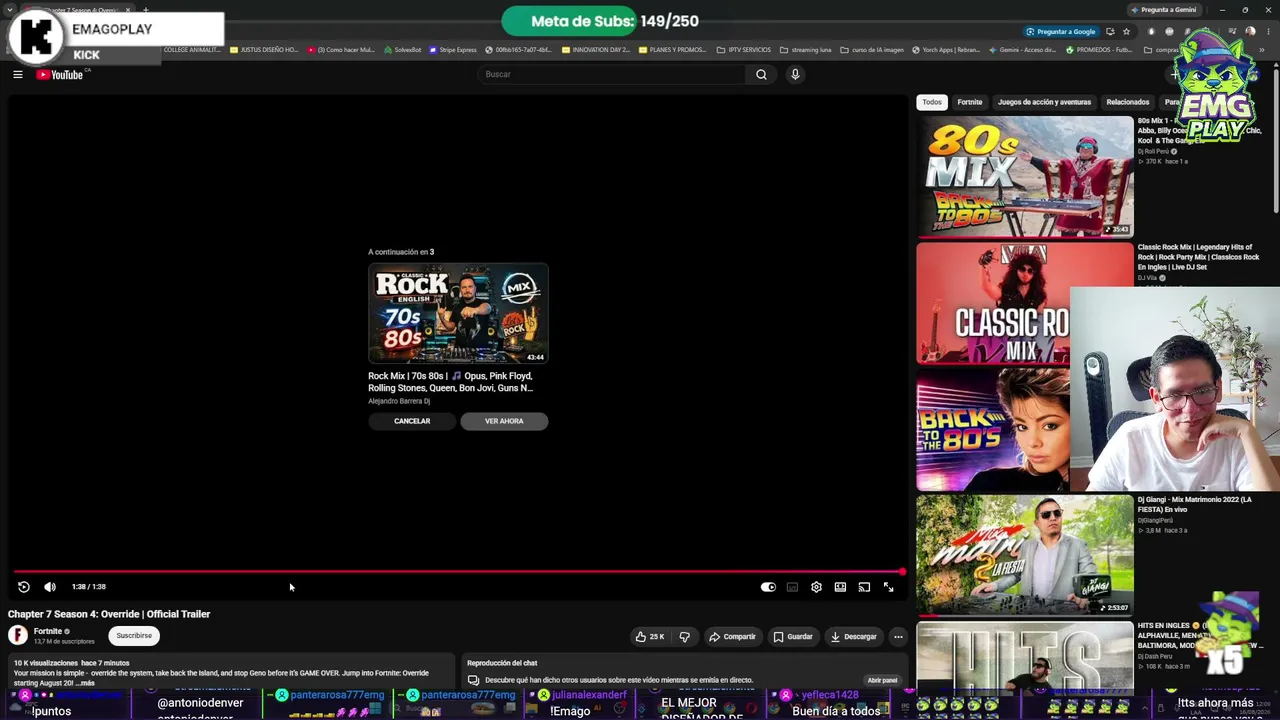Toggle the autoplay switch in the player

click(768, 587)
